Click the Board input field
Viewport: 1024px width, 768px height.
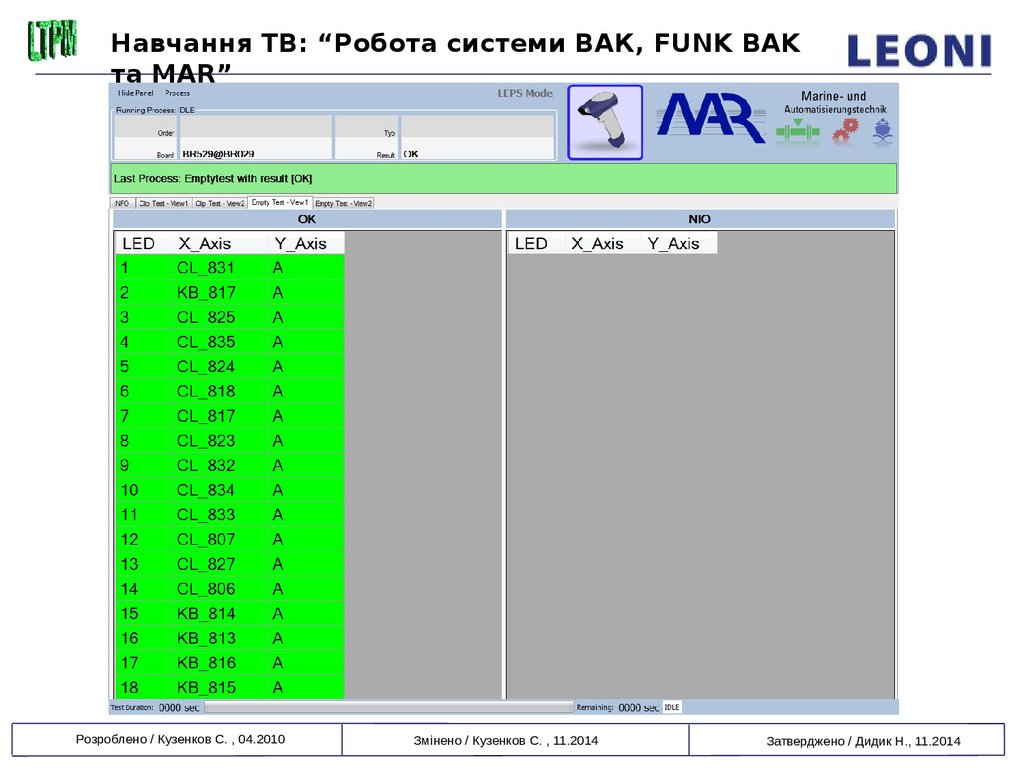tap(255, 154)
